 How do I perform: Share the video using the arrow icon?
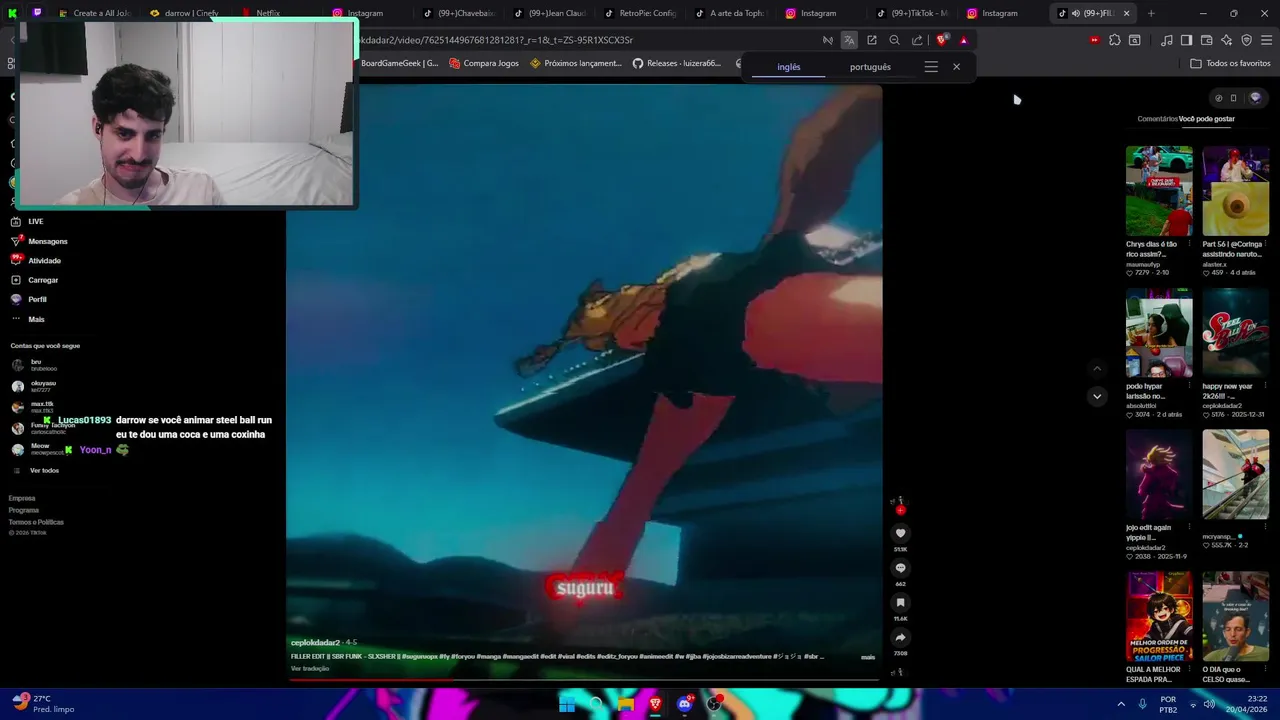click(x=900, y=637)
